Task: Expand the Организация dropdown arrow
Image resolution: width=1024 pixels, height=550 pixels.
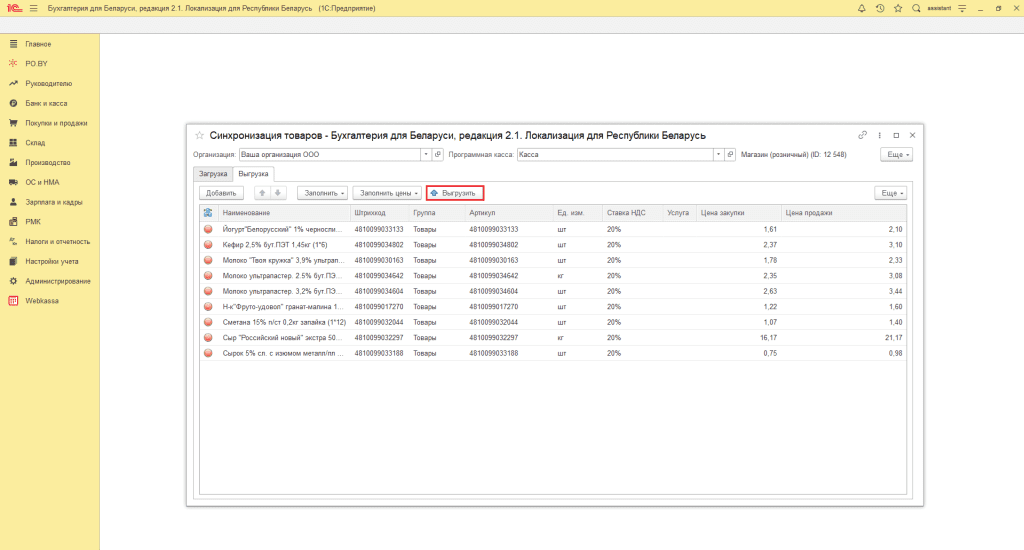Action: click(x=426, y=155)
